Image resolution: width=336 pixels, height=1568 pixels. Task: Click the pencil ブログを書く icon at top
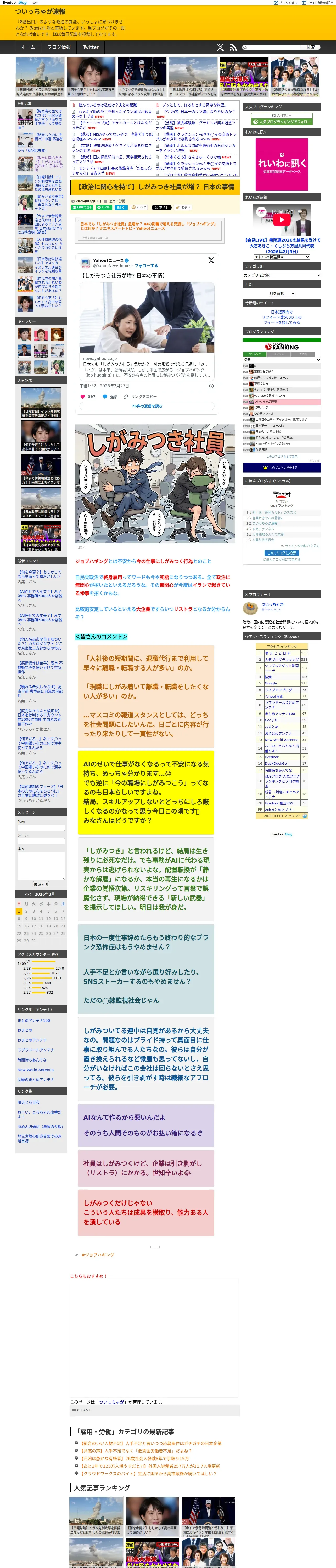[276, 2]
